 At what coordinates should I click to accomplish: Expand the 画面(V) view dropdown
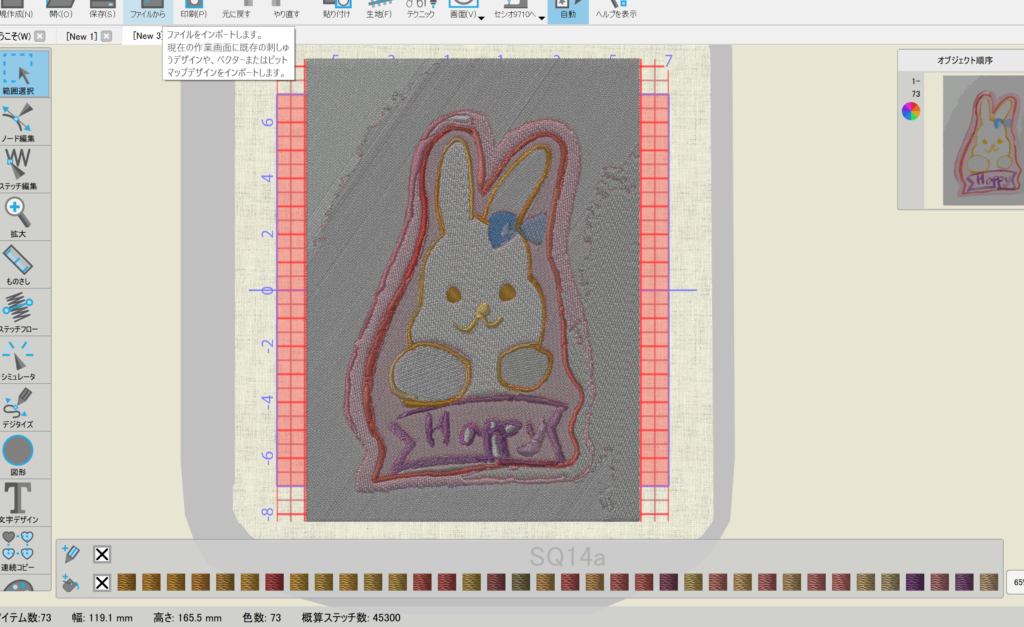[x=481, y=17]
